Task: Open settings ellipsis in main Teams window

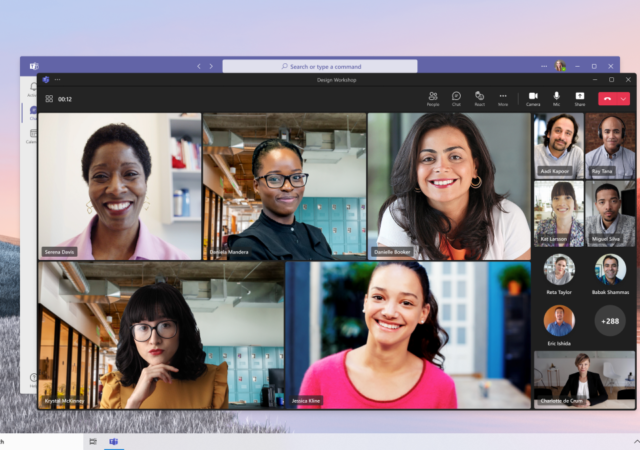Action: tap(544, 66)
